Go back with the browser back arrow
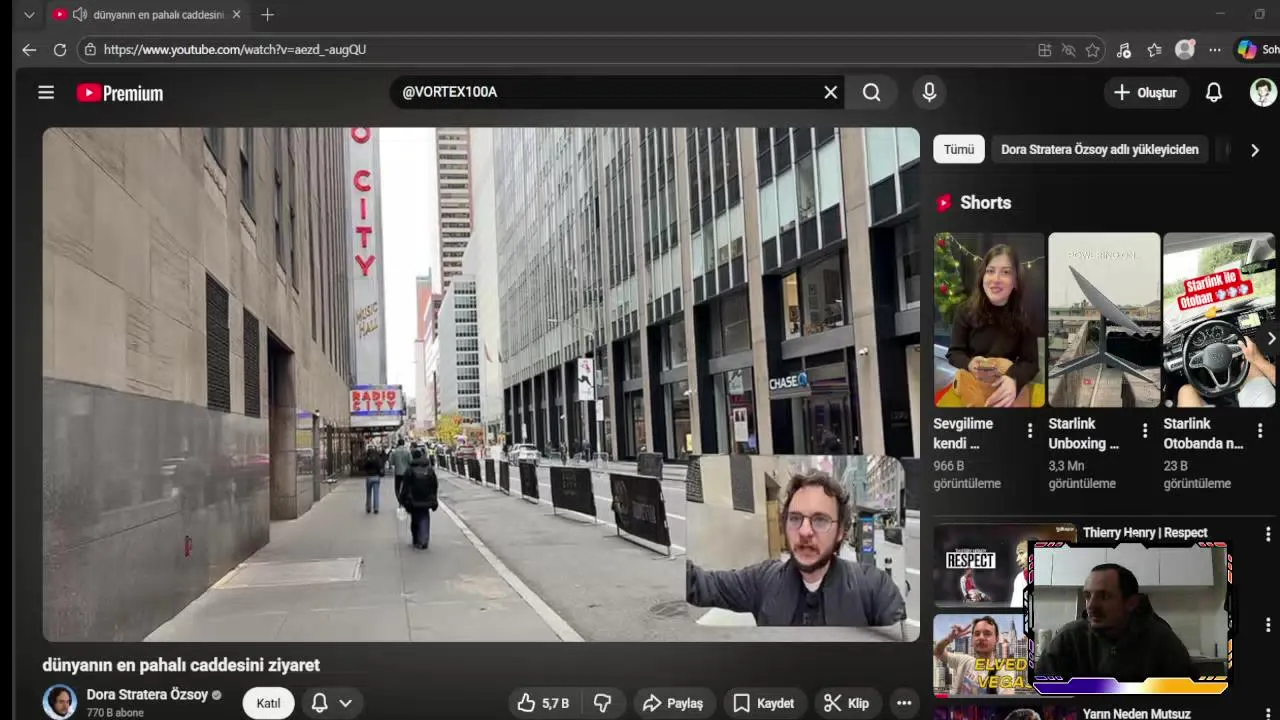 pos(29,49)
